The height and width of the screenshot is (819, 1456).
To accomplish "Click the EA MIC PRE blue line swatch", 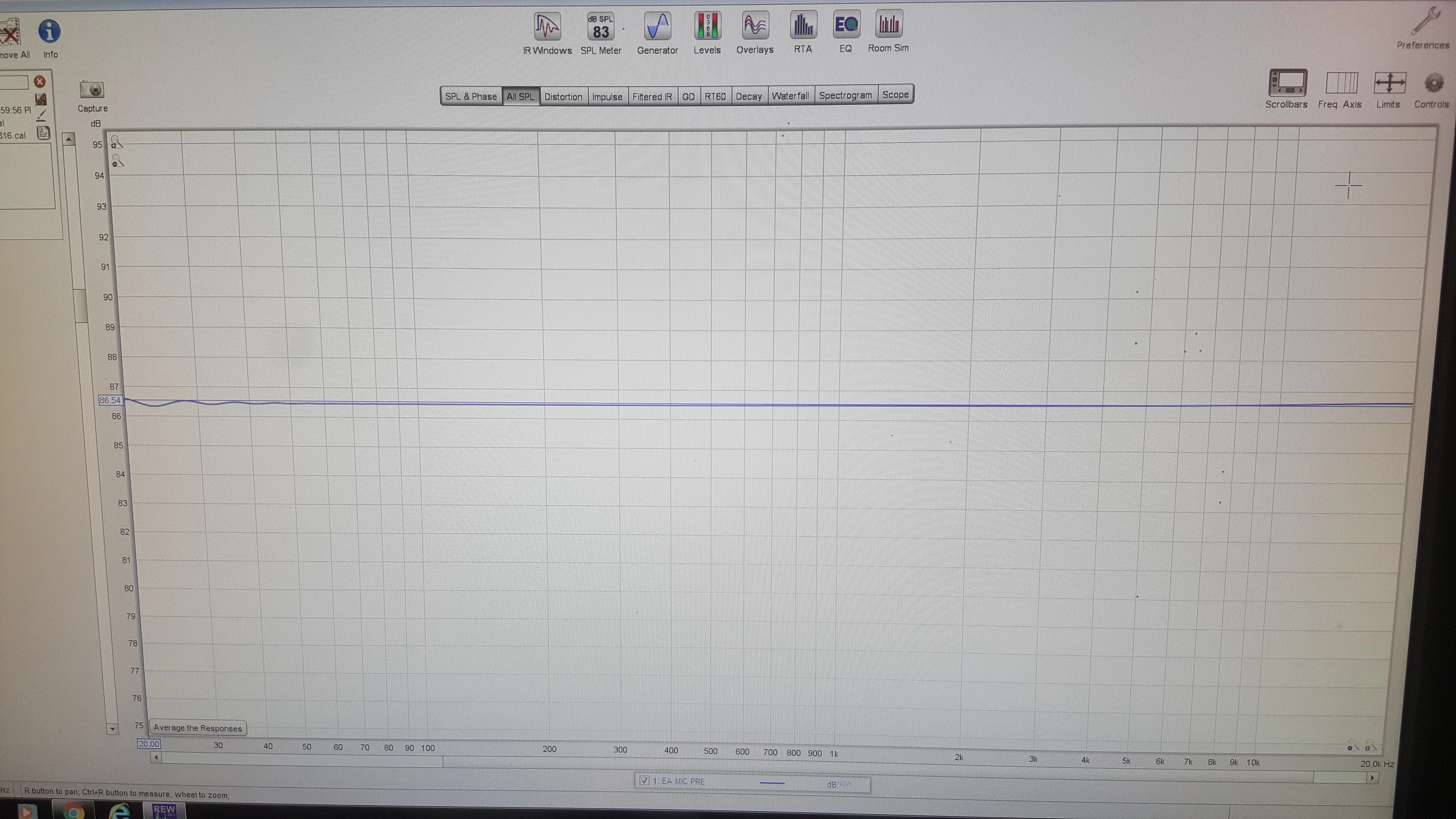I will pos(772,783).
